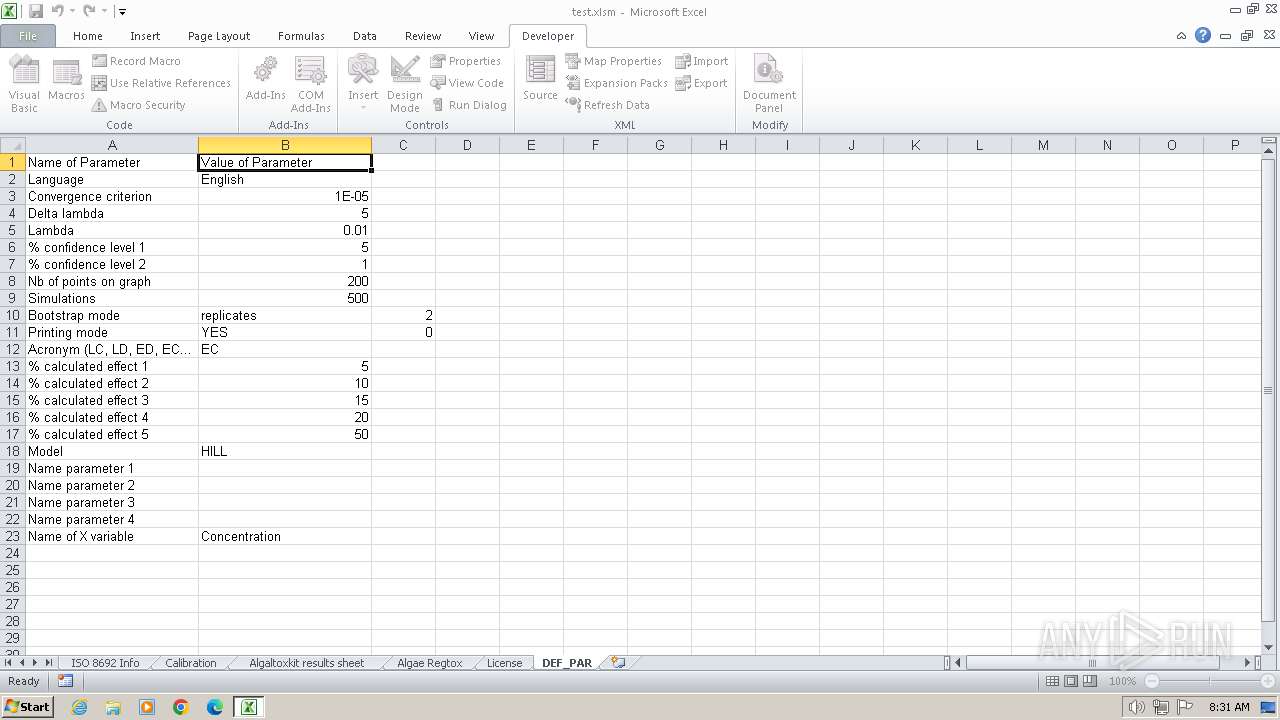Select row 12 header

13,349
